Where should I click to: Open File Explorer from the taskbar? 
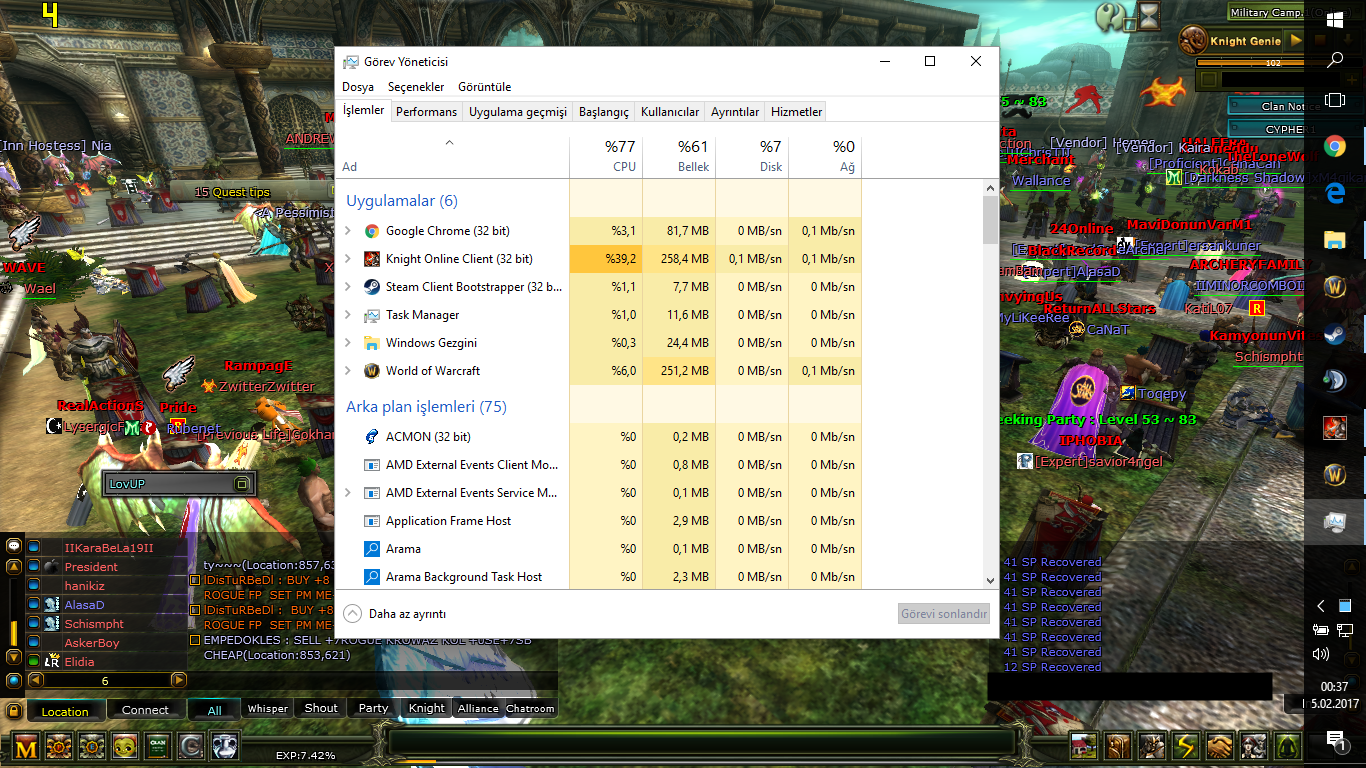pos(1335,240)
